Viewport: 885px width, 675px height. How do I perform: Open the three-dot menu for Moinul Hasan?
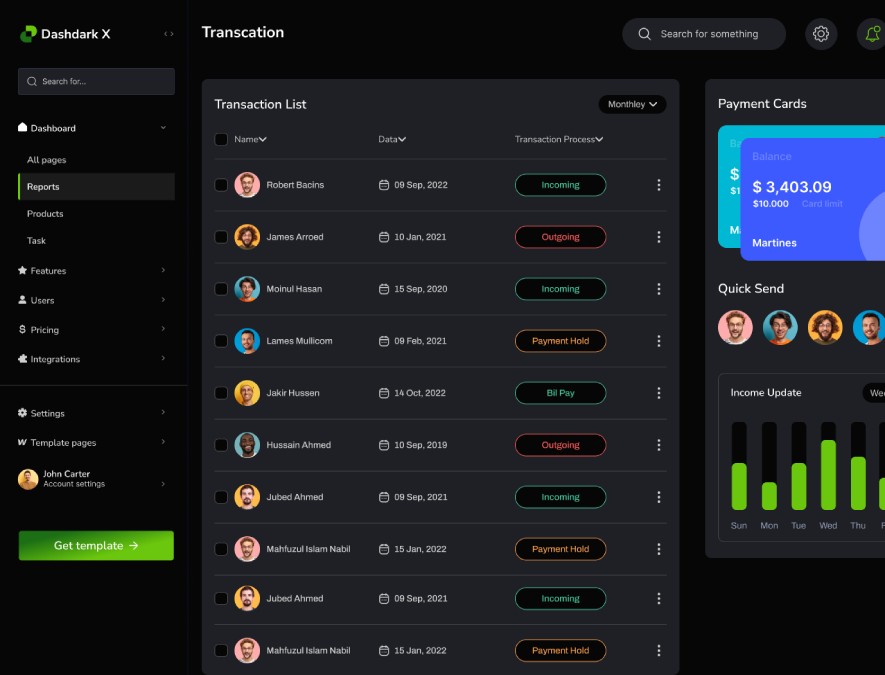(658, 289)
